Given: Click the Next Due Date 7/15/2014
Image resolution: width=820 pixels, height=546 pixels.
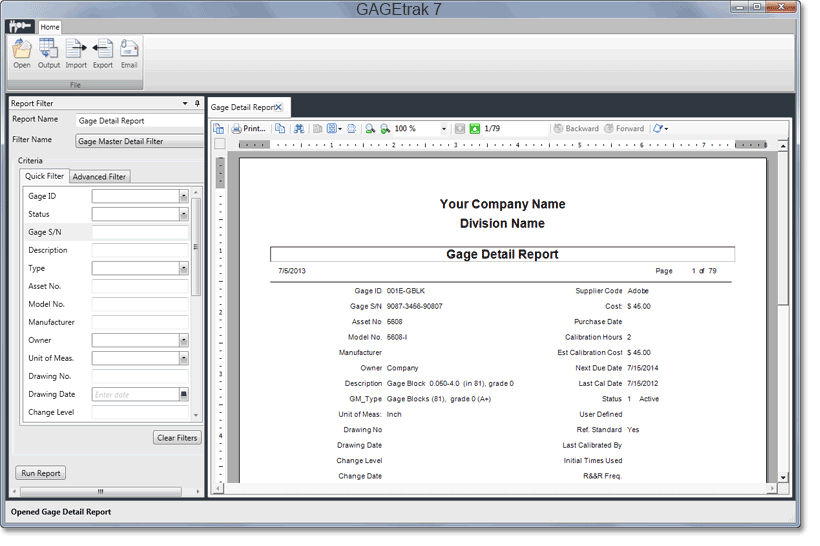Looking at the screenshot, I should [642, 368].
